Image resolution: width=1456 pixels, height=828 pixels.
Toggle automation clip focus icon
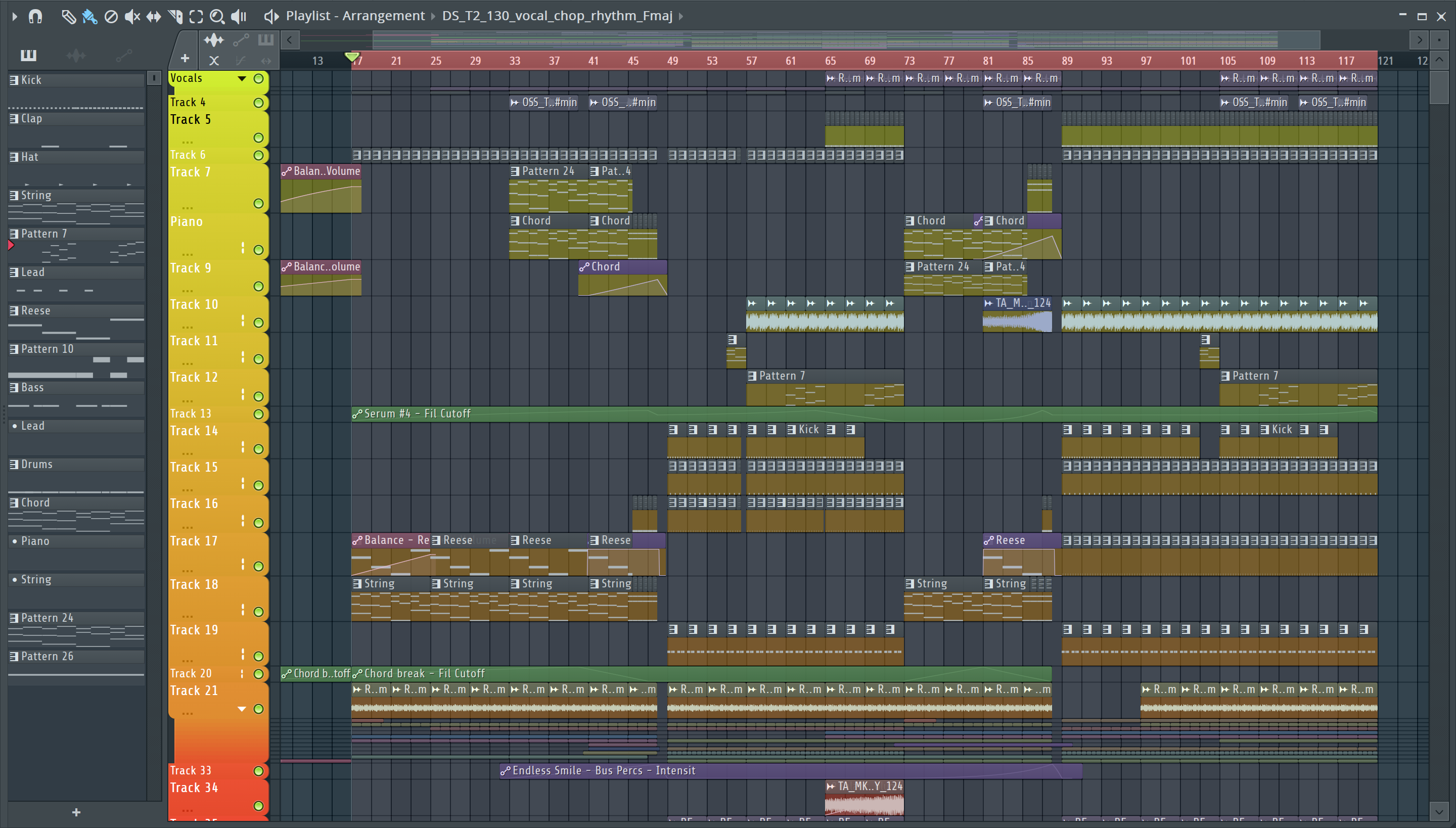coord(241,40)
